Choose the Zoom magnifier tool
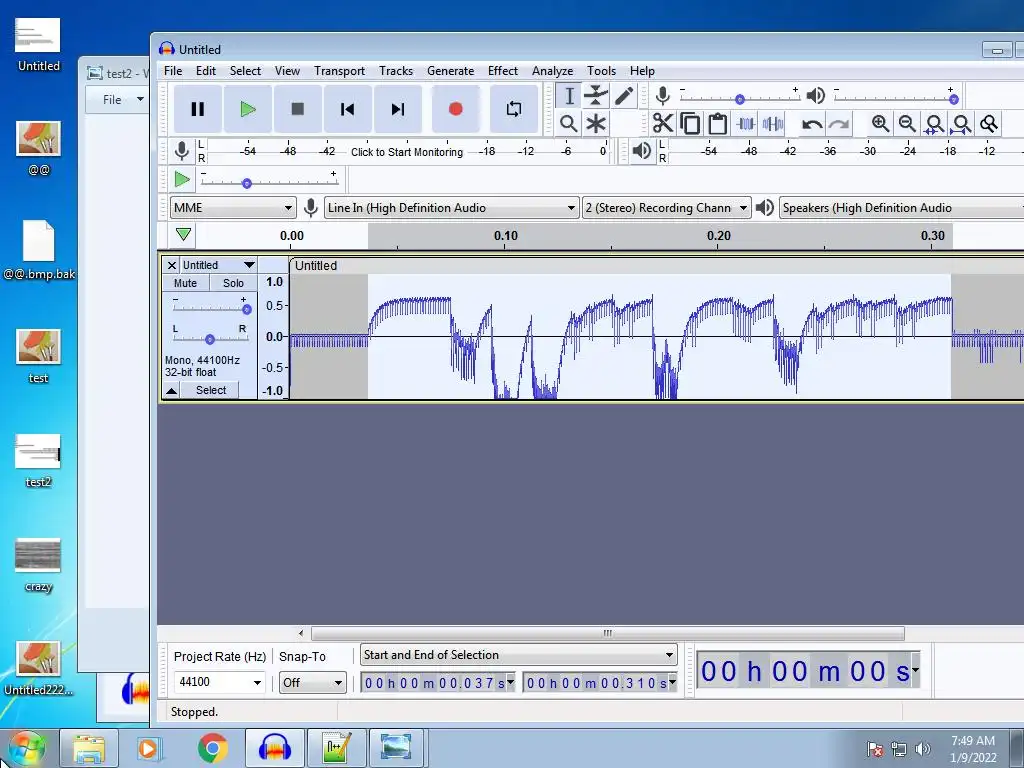 [569, 123]
